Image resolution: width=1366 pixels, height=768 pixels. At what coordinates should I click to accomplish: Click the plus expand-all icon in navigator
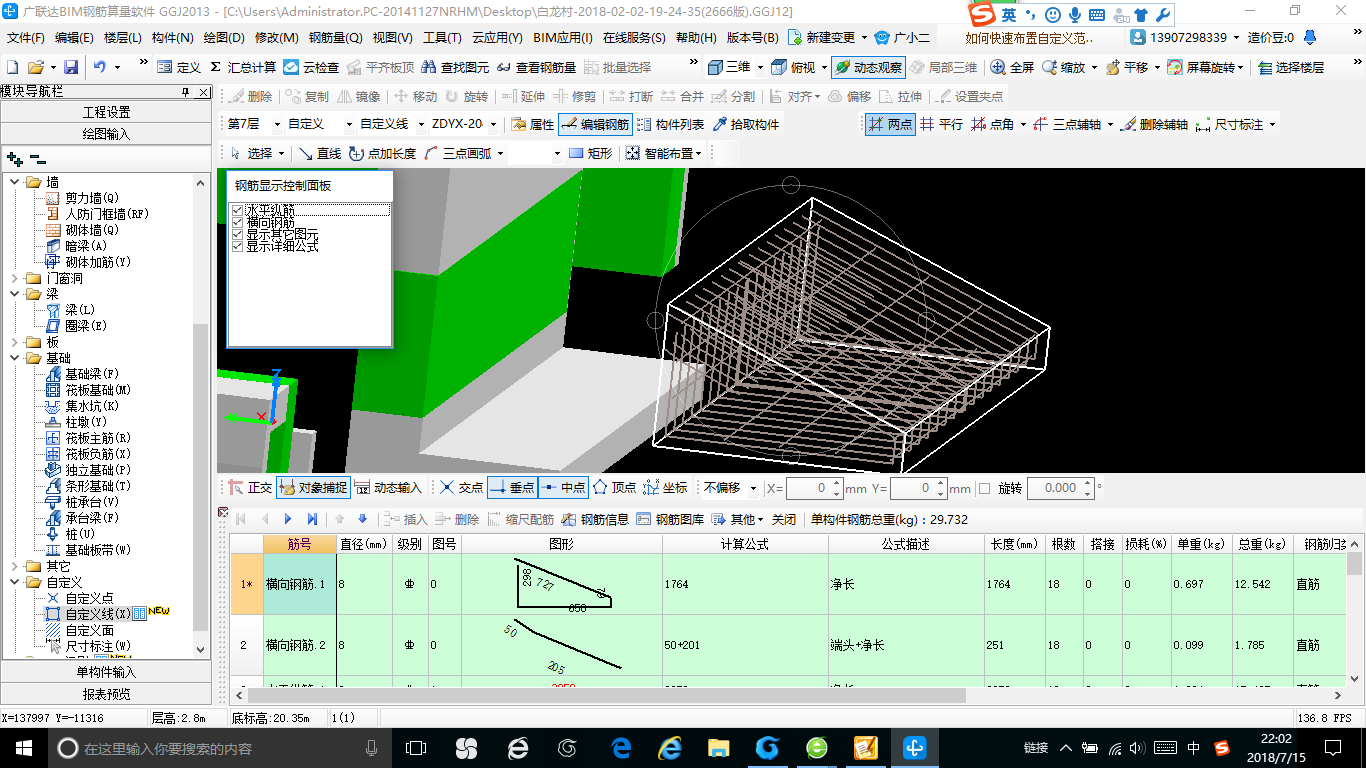tap(15, 158)
